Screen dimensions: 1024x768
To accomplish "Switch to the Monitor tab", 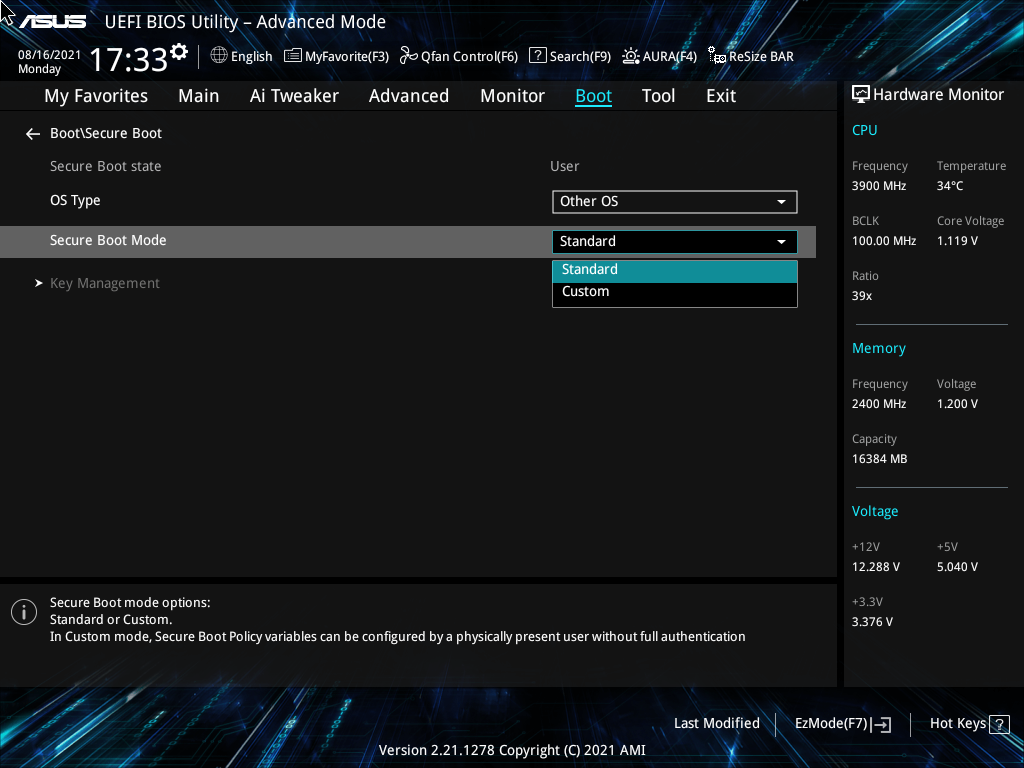I will coord(513,96).
